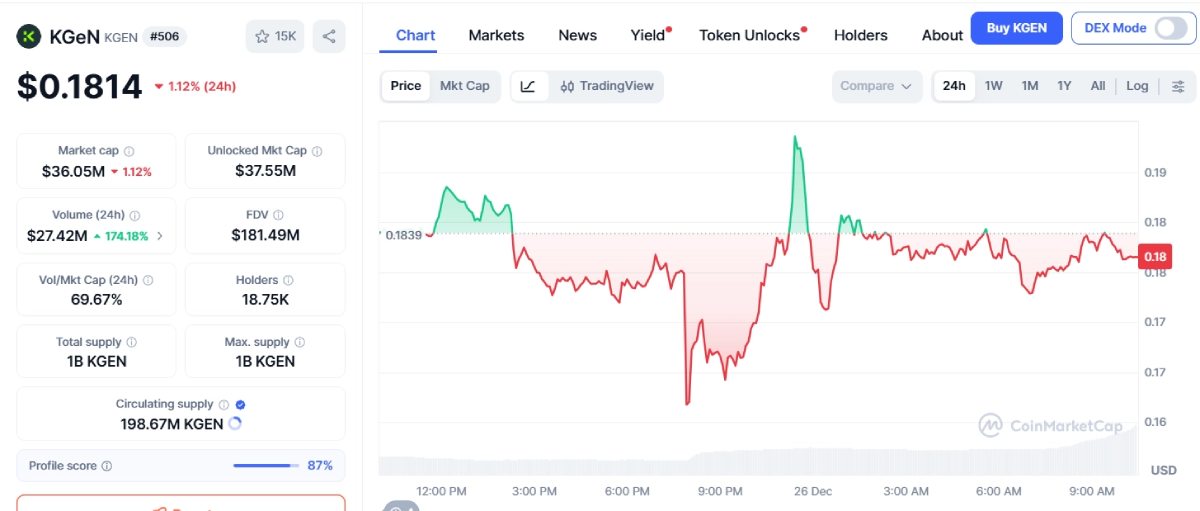Click the Buy KGEN button
The width and height of the screenshot is (1200, 511).
[x=1016, y=28]
